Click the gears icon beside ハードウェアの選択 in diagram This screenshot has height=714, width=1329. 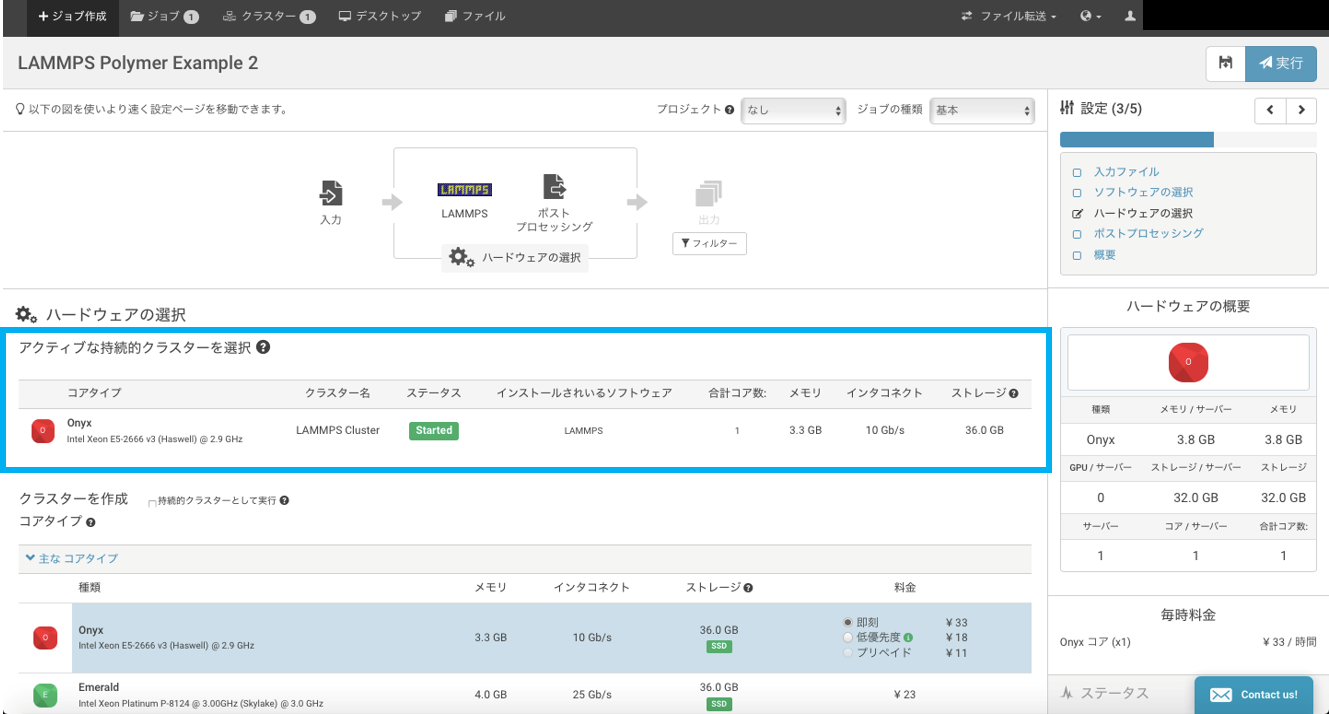tap(461, 258)
